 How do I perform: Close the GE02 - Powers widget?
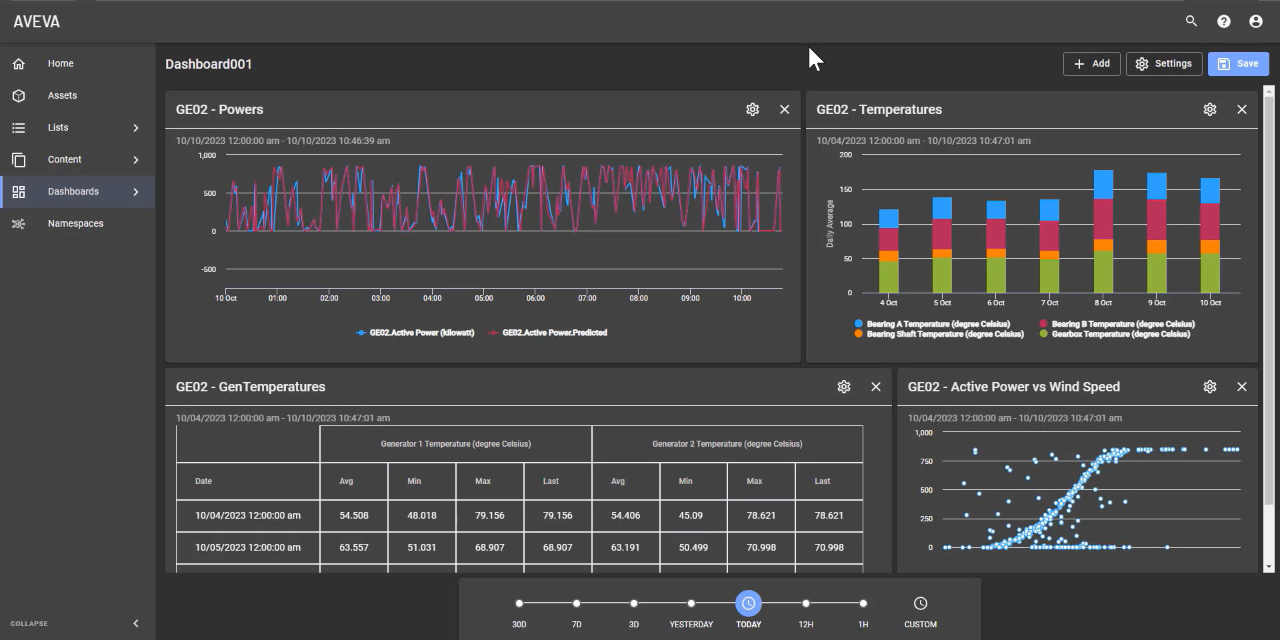coord(785,110)
